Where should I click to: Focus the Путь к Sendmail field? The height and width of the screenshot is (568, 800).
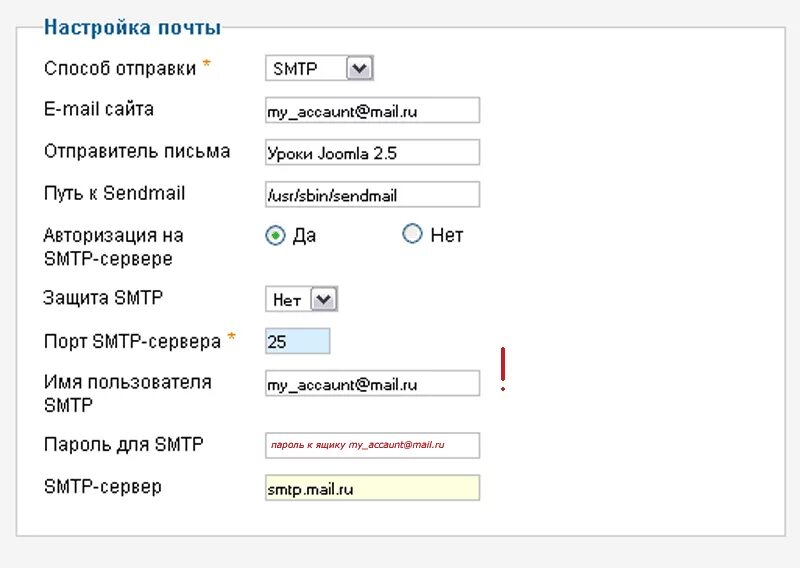[372, 195]
